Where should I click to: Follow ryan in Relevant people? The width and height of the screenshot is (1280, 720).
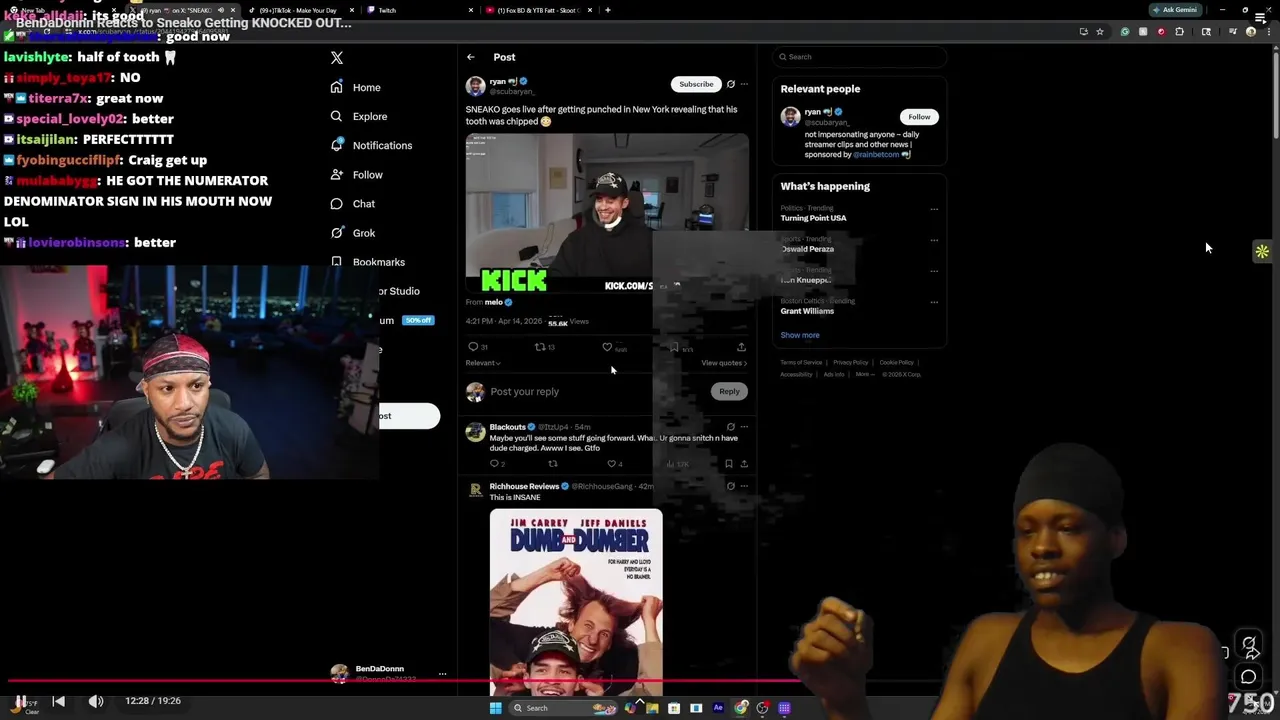pos(919,117)
